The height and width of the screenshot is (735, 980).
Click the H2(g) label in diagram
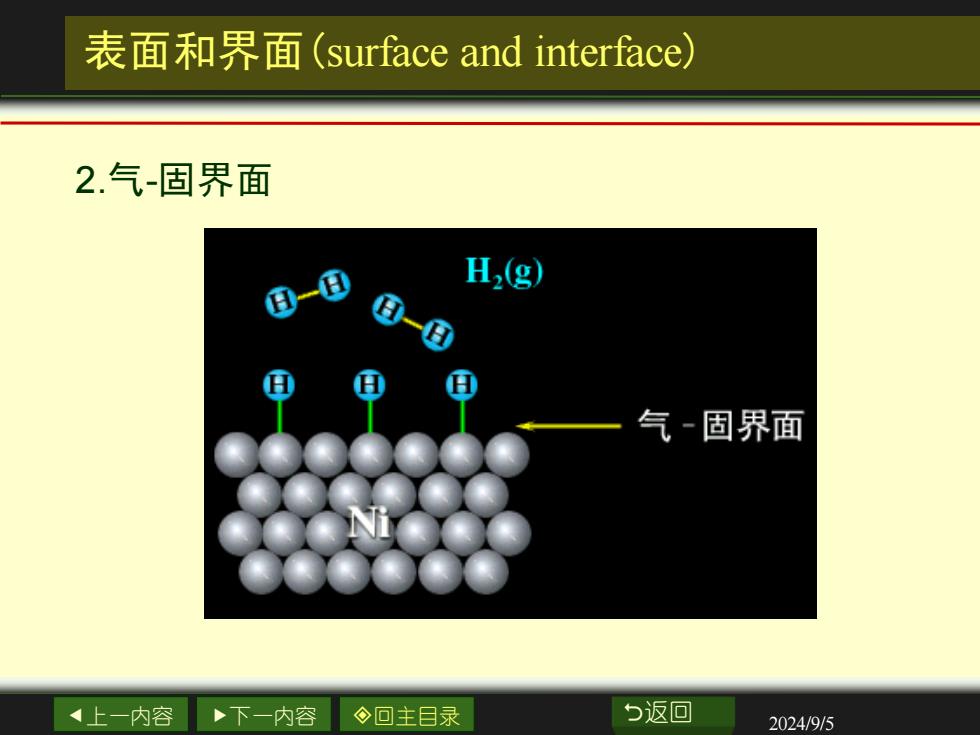click(x=505, y=272)
